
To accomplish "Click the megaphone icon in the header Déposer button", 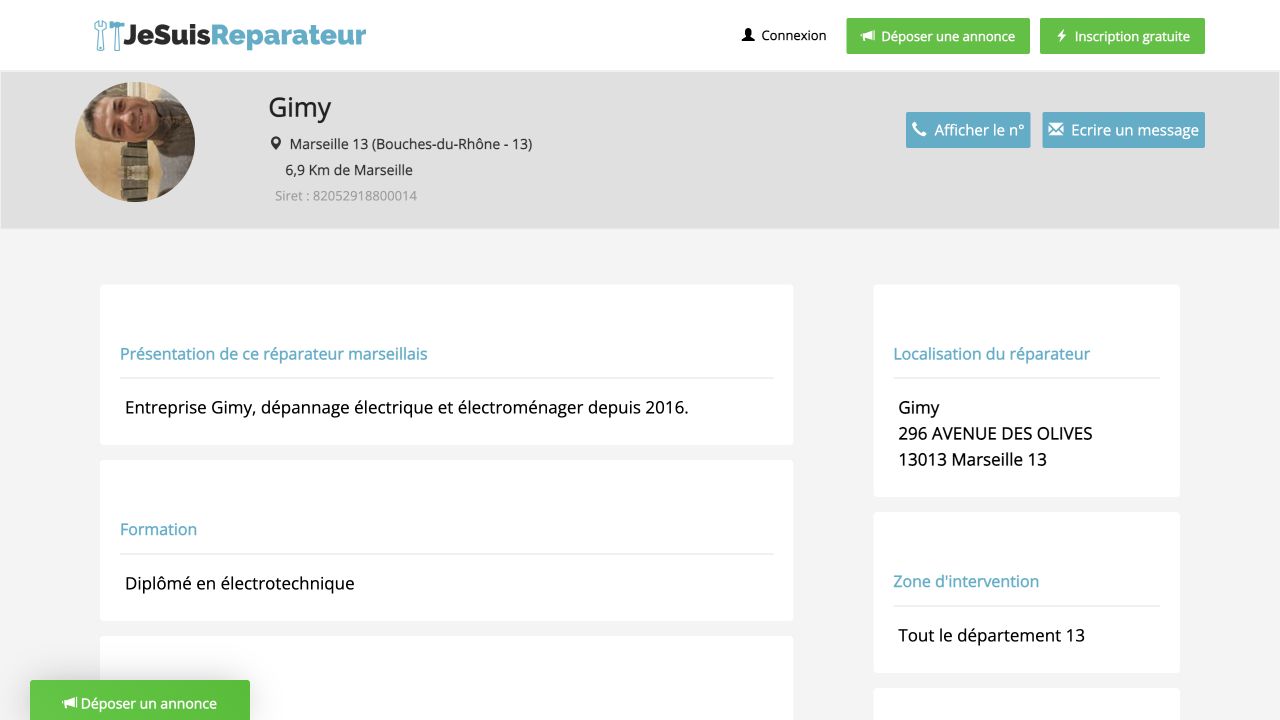I will click(x=868, y=36).
